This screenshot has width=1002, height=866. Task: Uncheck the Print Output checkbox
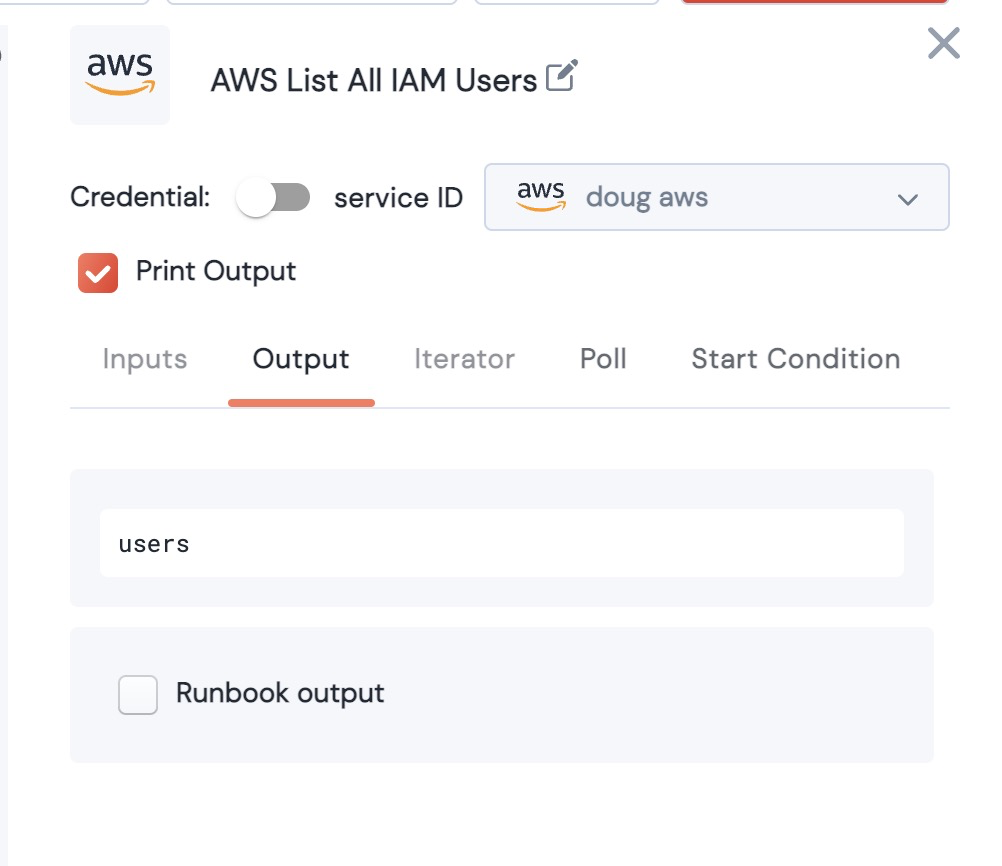98,273
